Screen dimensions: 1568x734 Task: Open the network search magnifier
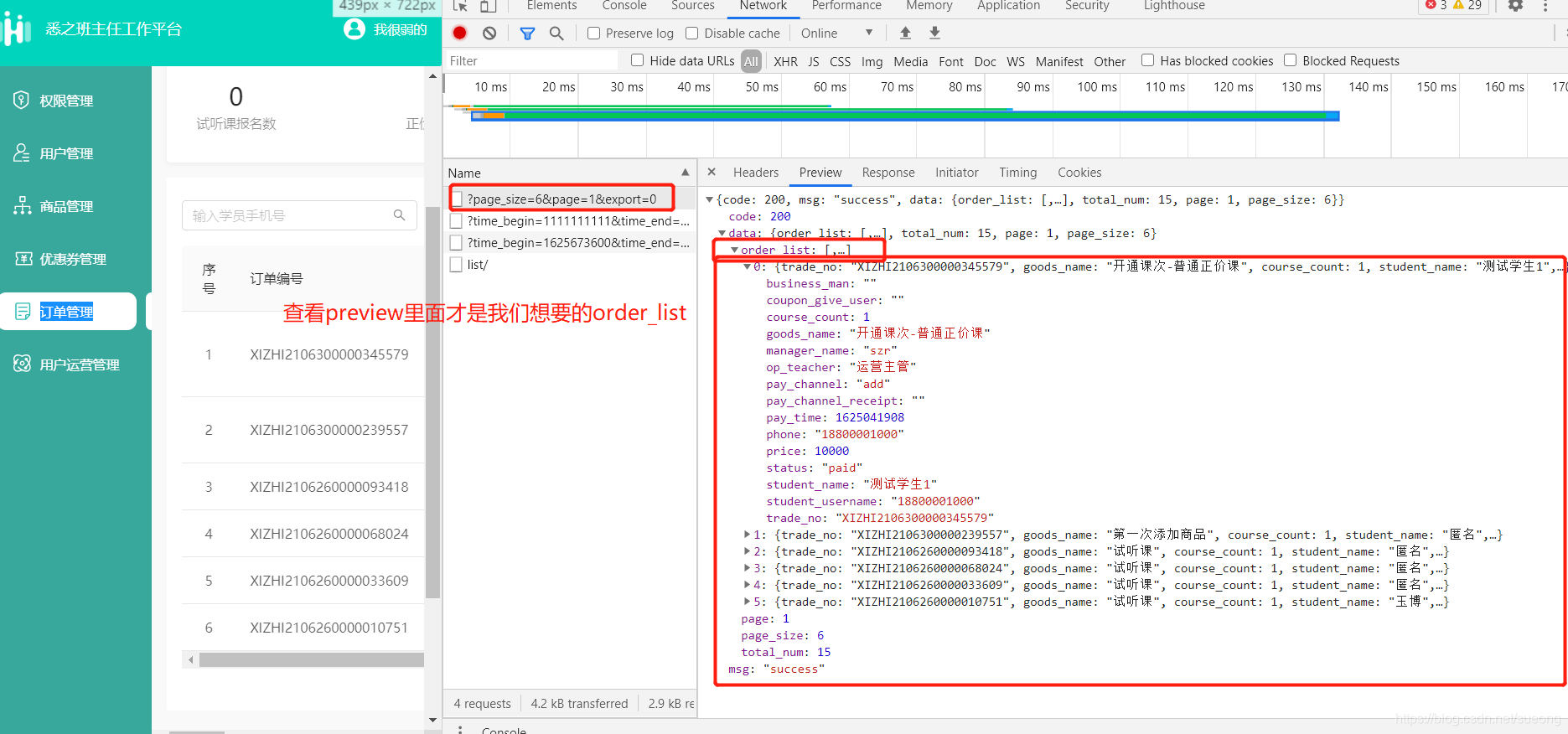click(556, 34)
